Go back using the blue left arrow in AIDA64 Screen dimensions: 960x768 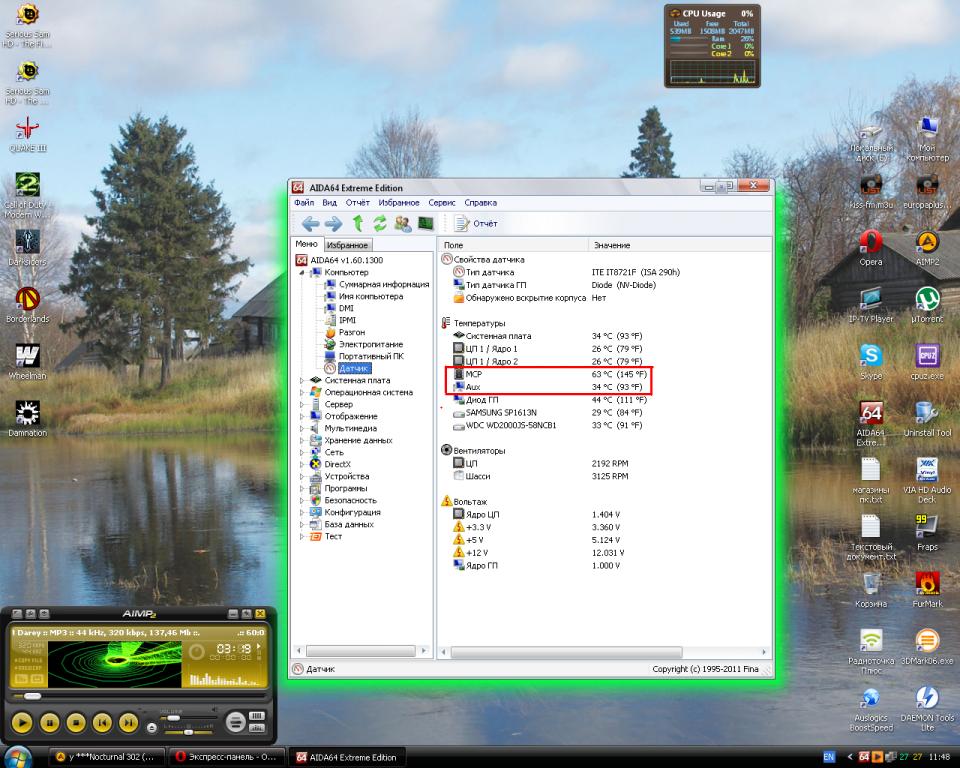(x=310, y=224)
